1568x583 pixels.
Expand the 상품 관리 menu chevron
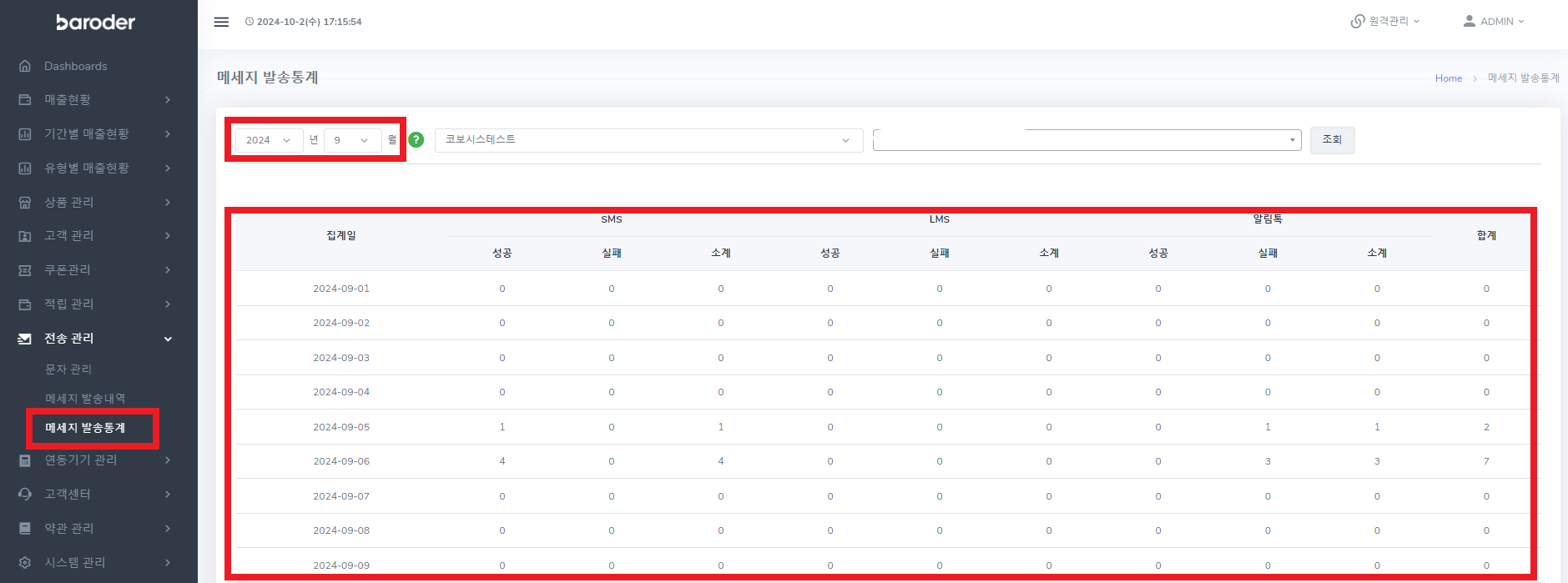click(x=168, y=202)
